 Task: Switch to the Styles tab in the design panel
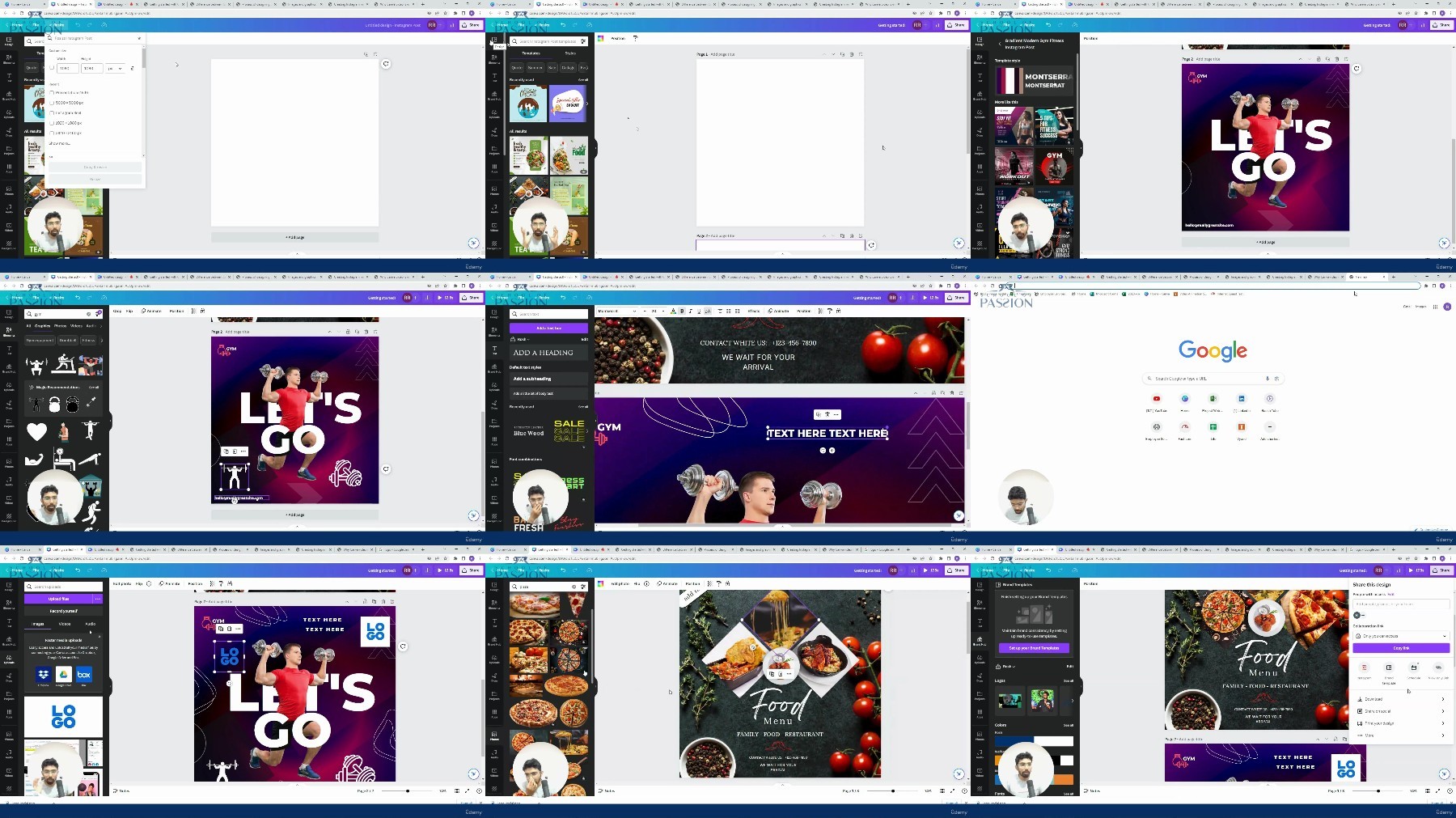tap(570, 53)
